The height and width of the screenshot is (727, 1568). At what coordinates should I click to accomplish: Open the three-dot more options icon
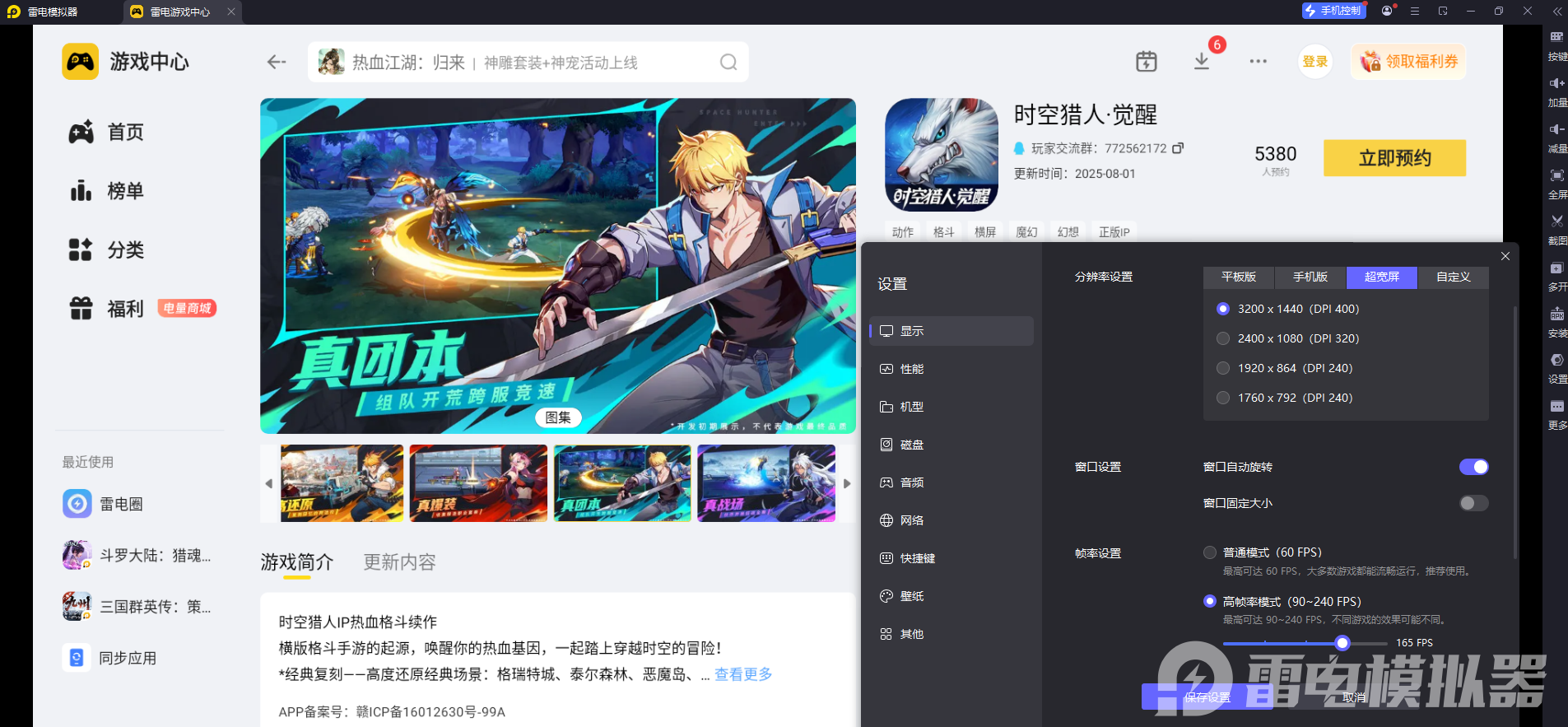coord(1258,61)
